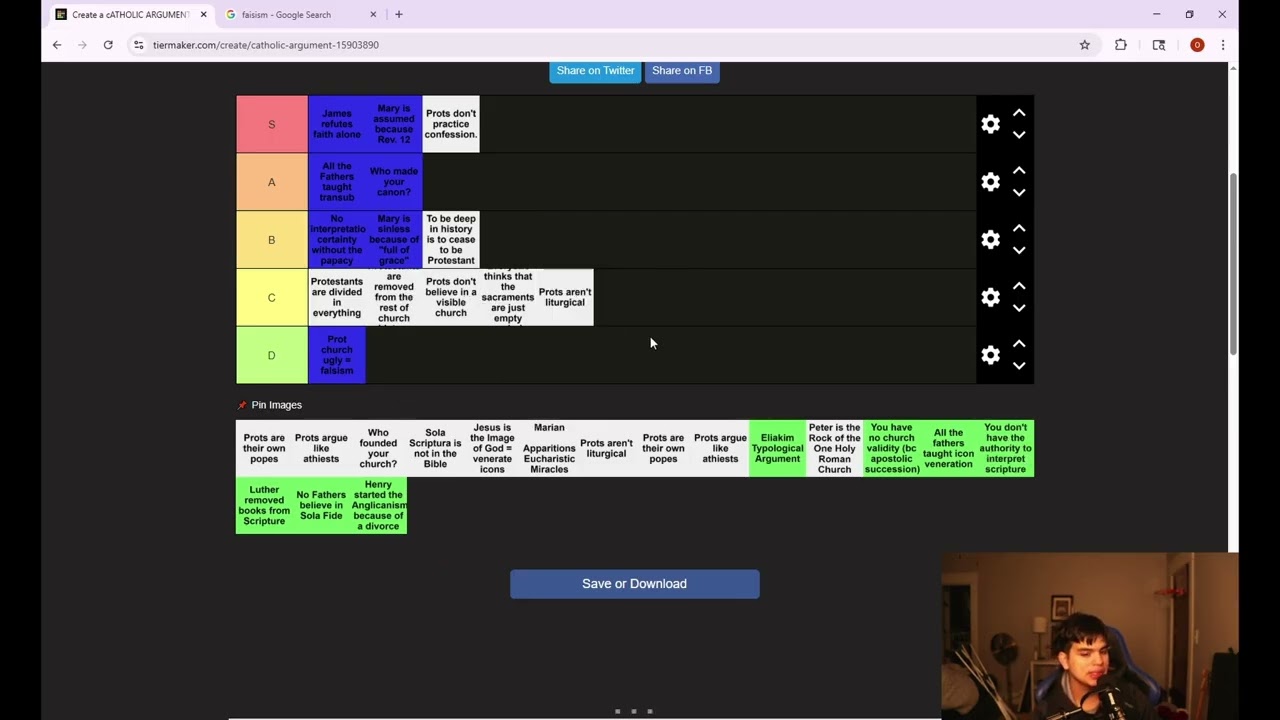
Task: Click the B tier label cell
Action: (x=271, y=240)
